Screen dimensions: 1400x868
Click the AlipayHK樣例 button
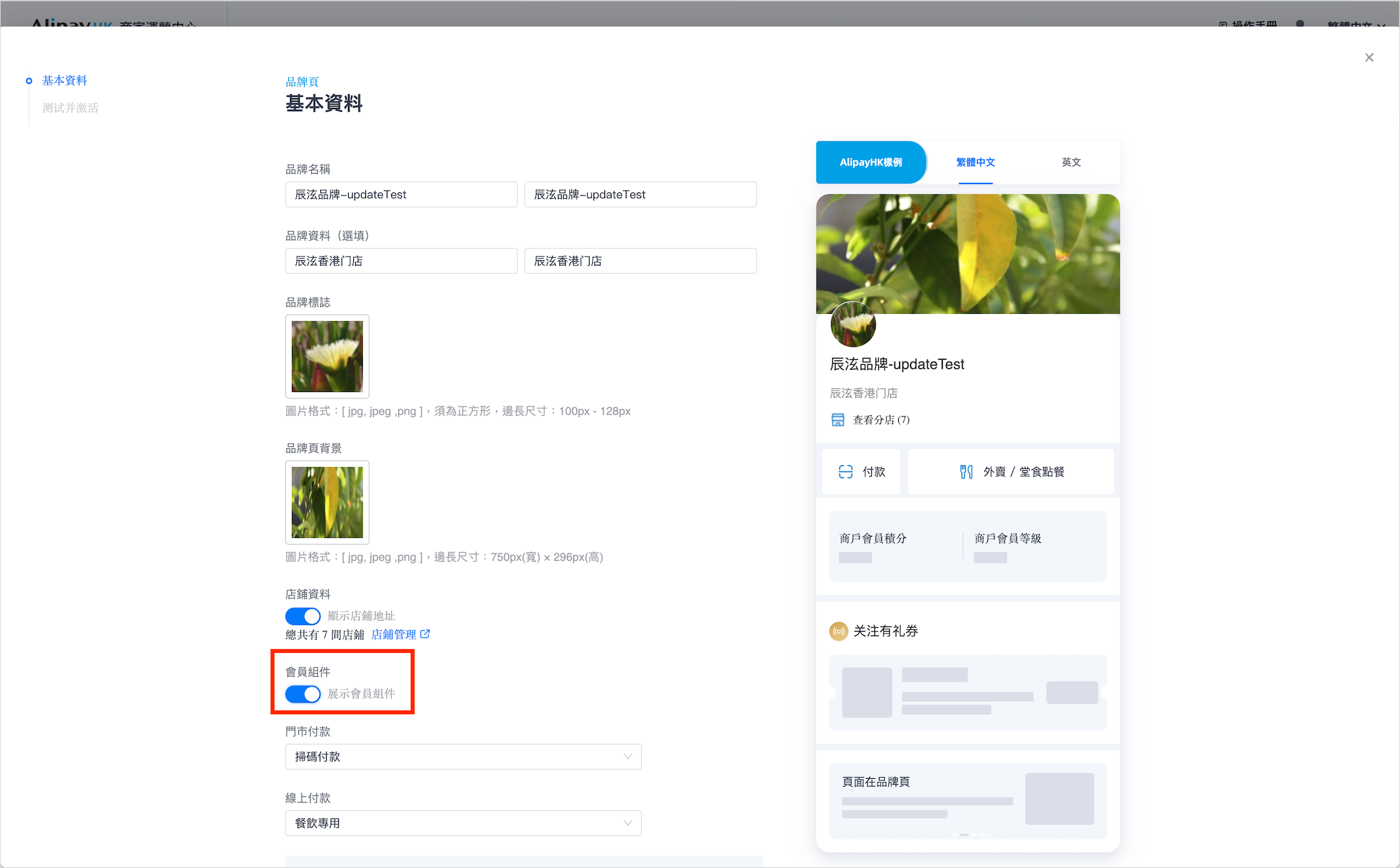coord(870,162)
